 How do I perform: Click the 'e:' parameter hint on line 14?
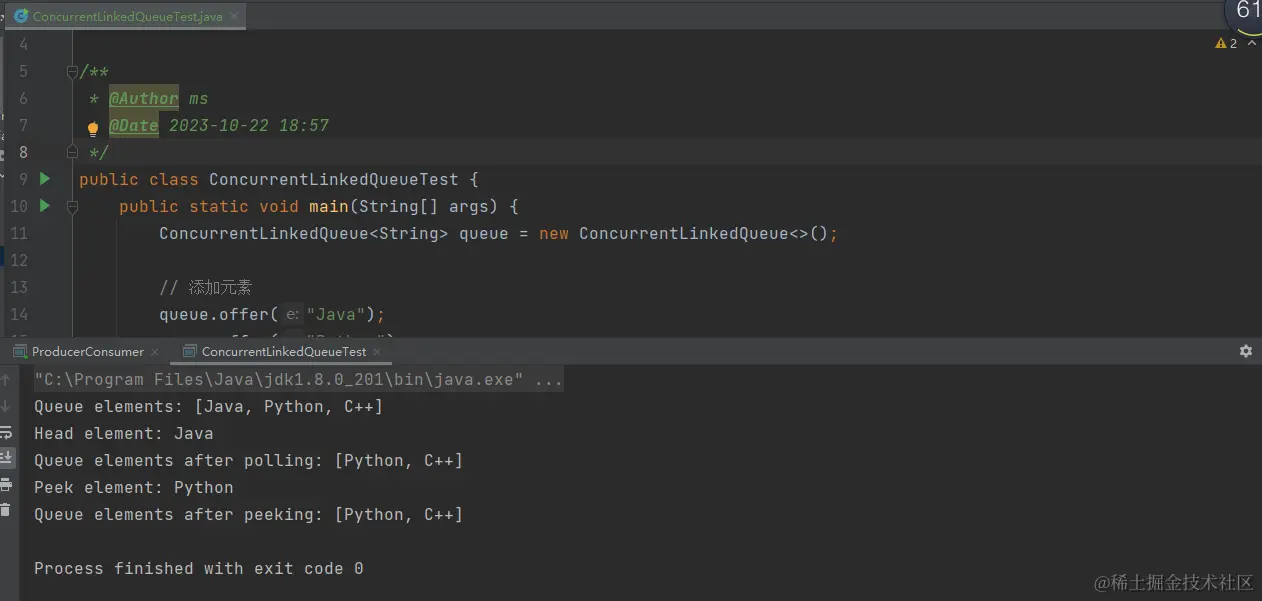[292, 314]
